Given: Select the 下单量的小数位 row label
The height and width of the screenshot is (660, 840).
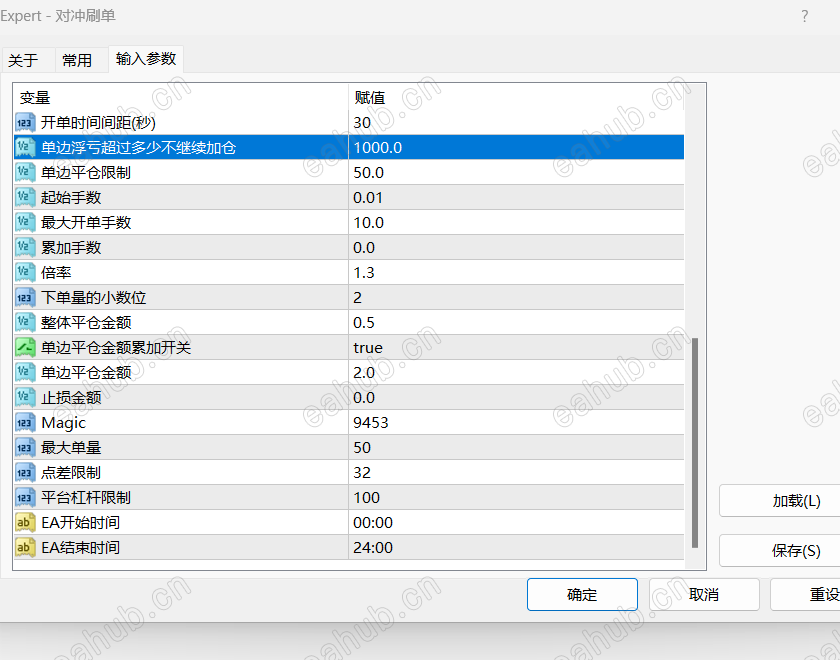Looking at the screenshot, I should [x=93, y=298].
